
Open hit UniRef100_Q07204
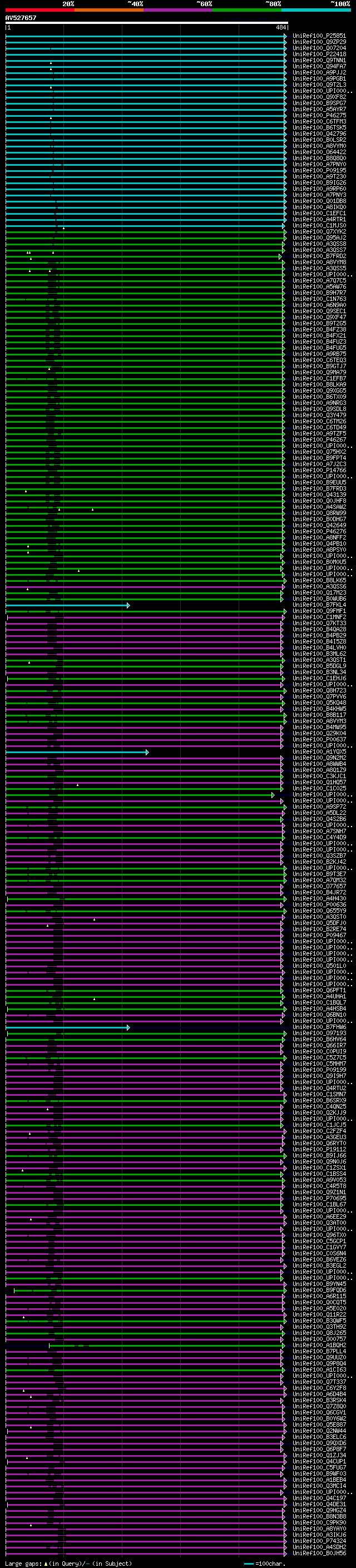point(319,48)
